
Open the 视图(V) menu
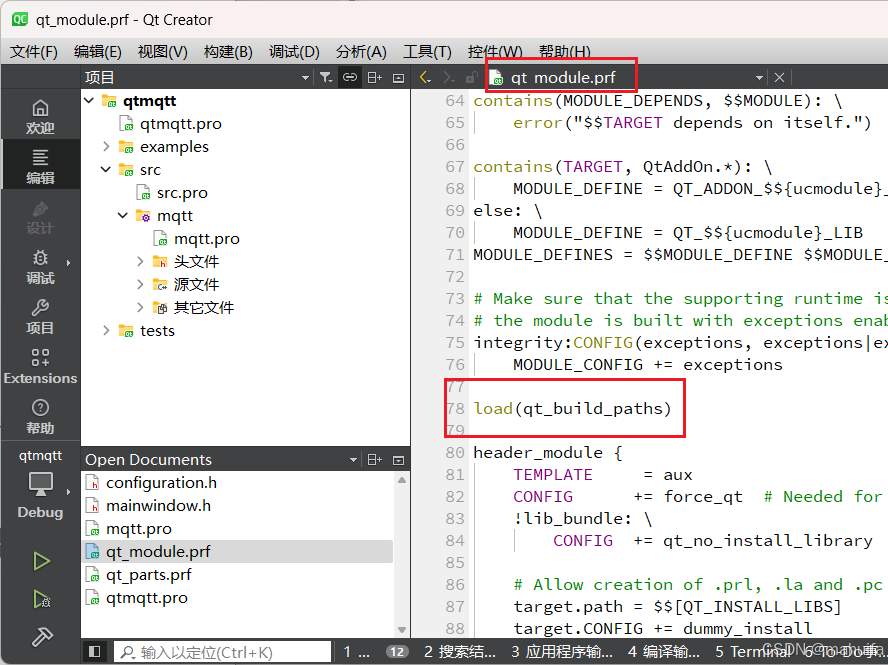pyautogui.click(x=163, y=52)
